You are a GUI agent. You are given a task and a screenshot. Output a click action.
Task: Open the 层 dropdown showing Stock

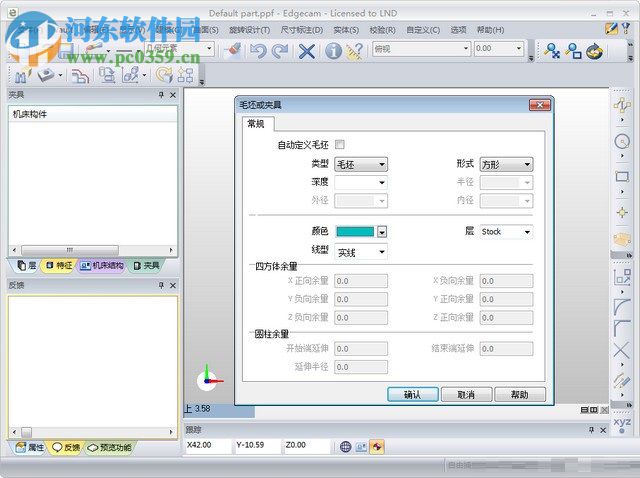tap(506, 232)
